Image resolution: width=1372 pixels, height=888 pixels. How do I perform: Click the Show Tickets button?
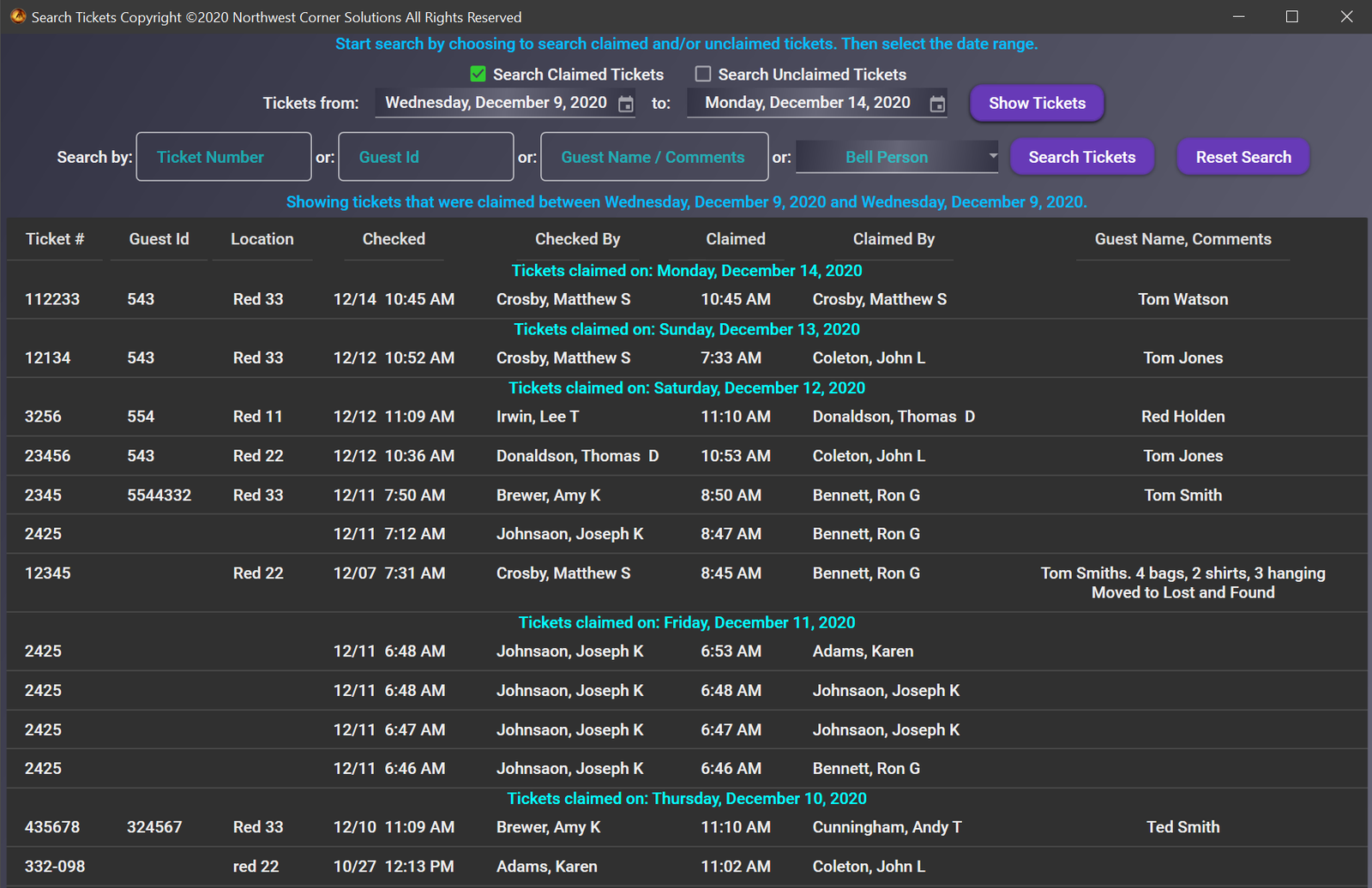click(1037, 103)
